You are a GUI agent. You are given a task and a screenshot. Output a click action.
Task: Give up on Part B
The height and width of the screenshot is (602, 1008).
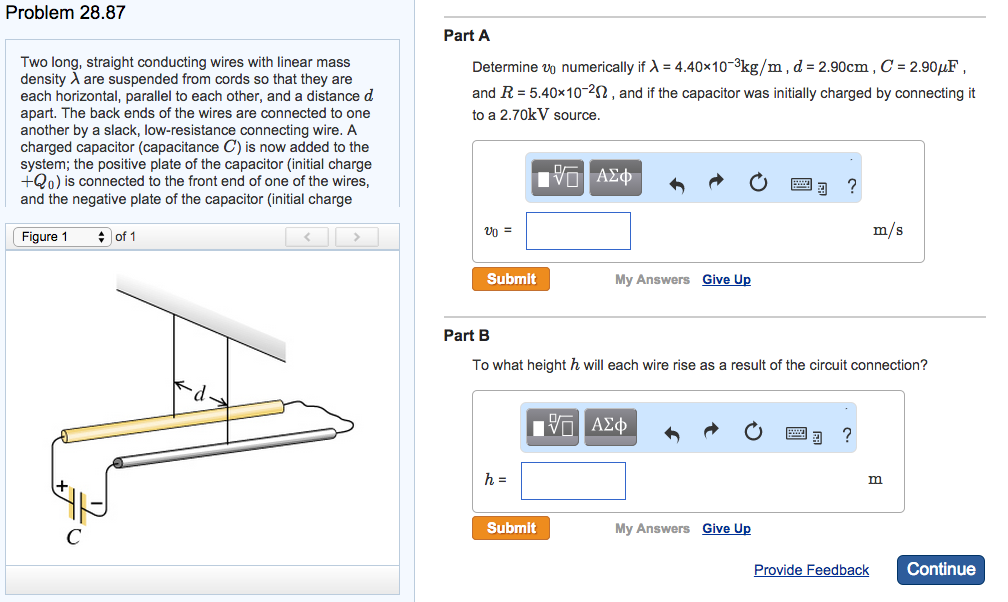coord(726,528)
